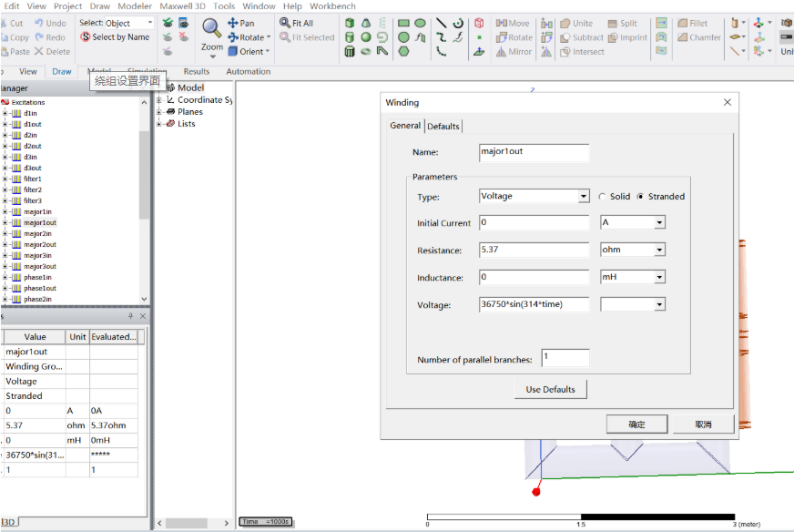Expand the Planes tree node

[x=160, y=112]
